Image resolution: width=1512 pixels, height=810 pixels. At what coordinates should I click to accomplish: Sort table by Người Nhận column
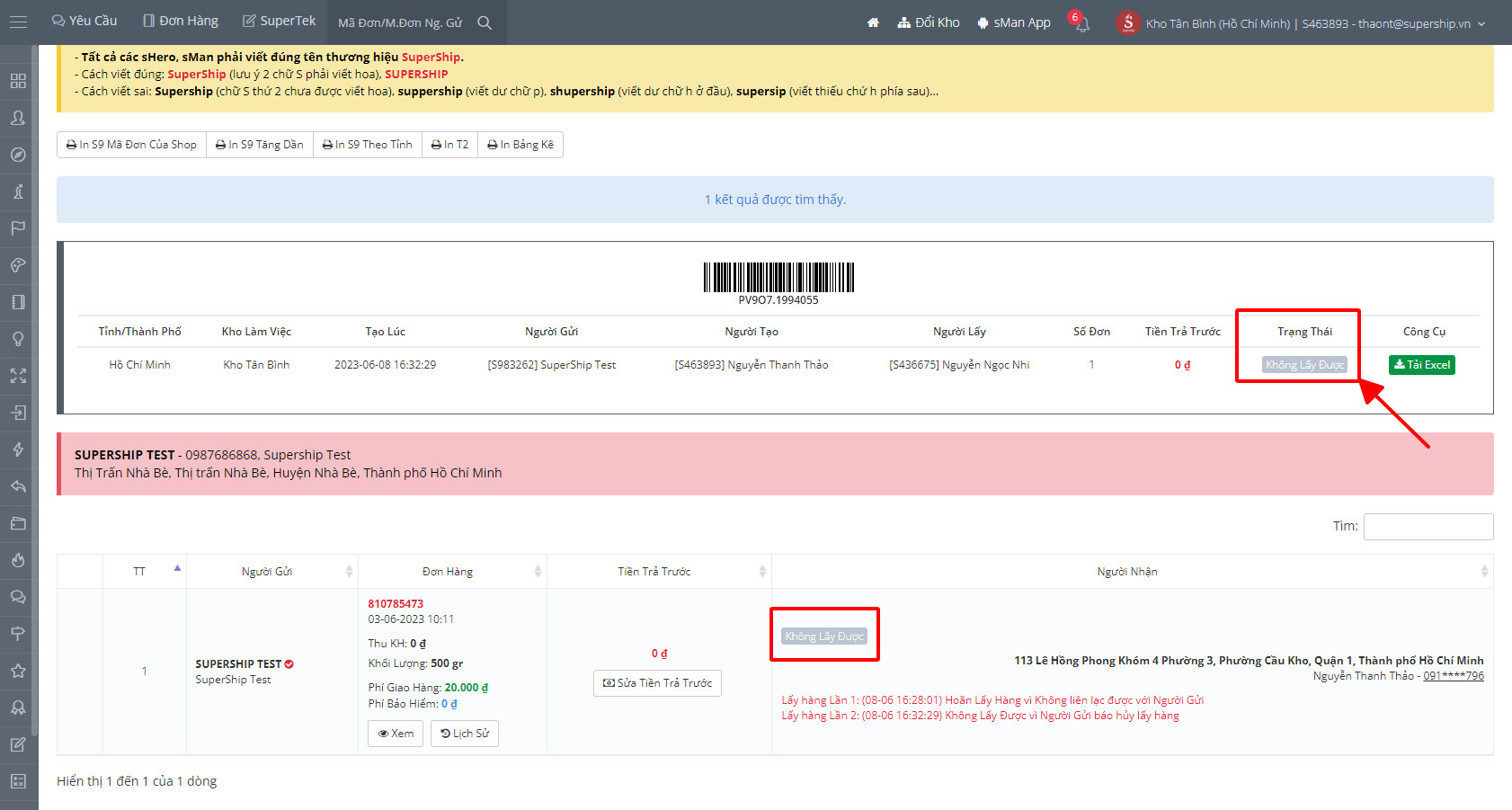[x=1133, y=572]
